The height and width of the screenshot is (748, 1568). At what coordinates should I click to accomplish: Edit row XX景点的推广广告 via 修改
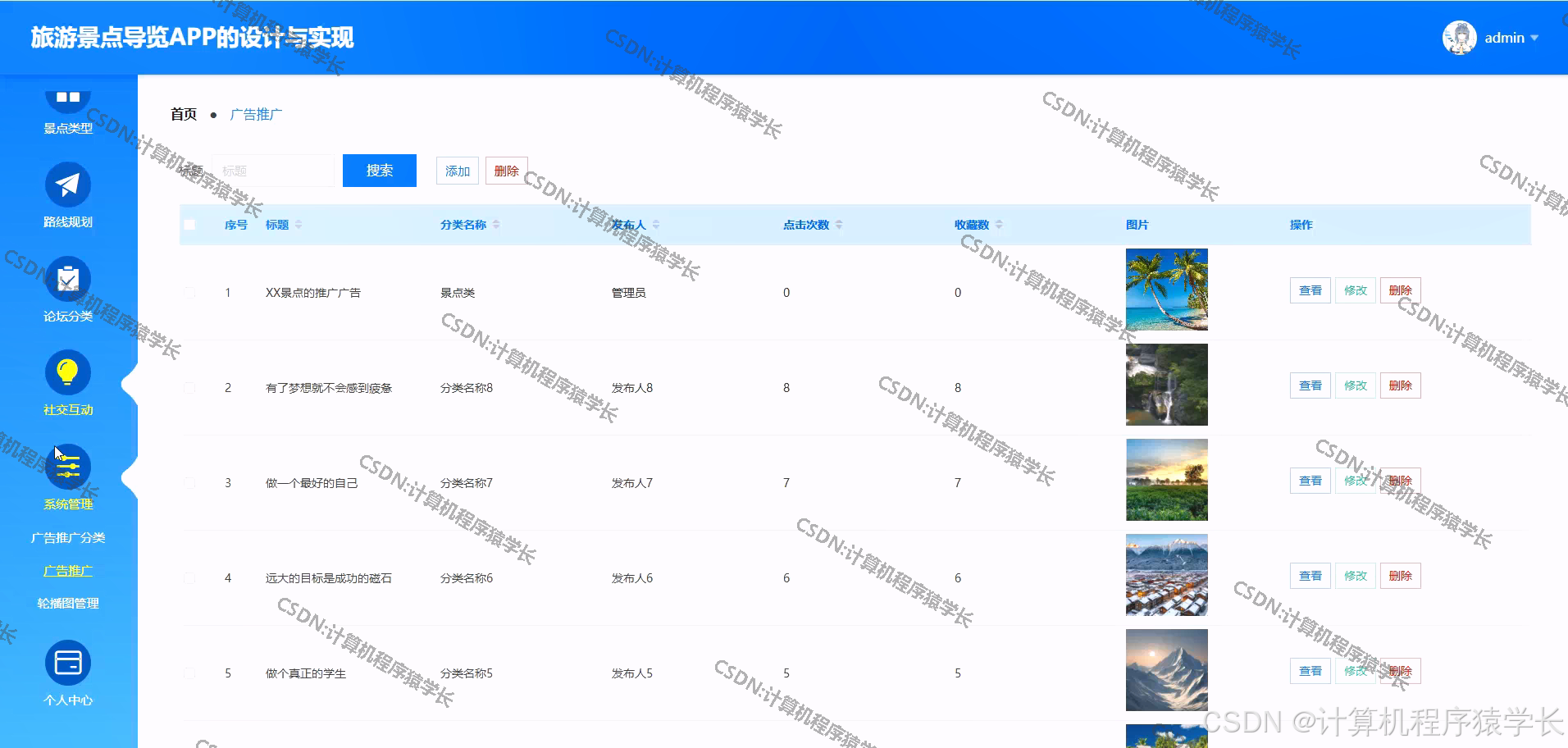pyautogui.click(x=1356, y=290)
